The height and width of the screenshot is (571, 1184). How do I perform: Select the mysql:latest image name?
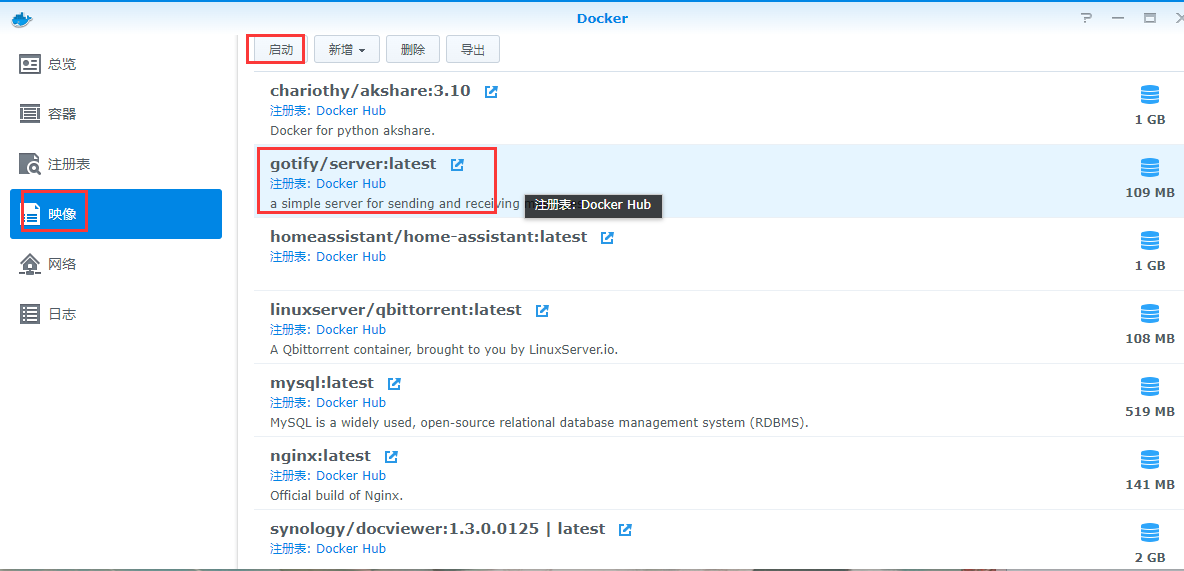click(x=322, y=383)
